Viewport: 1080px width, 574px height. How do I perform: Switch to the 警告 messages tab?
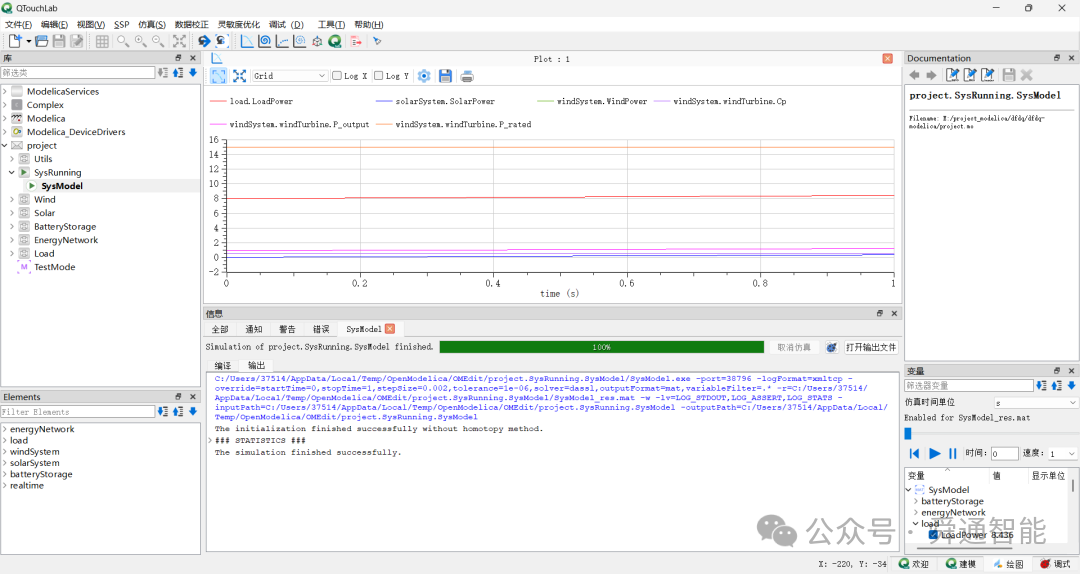287,329
